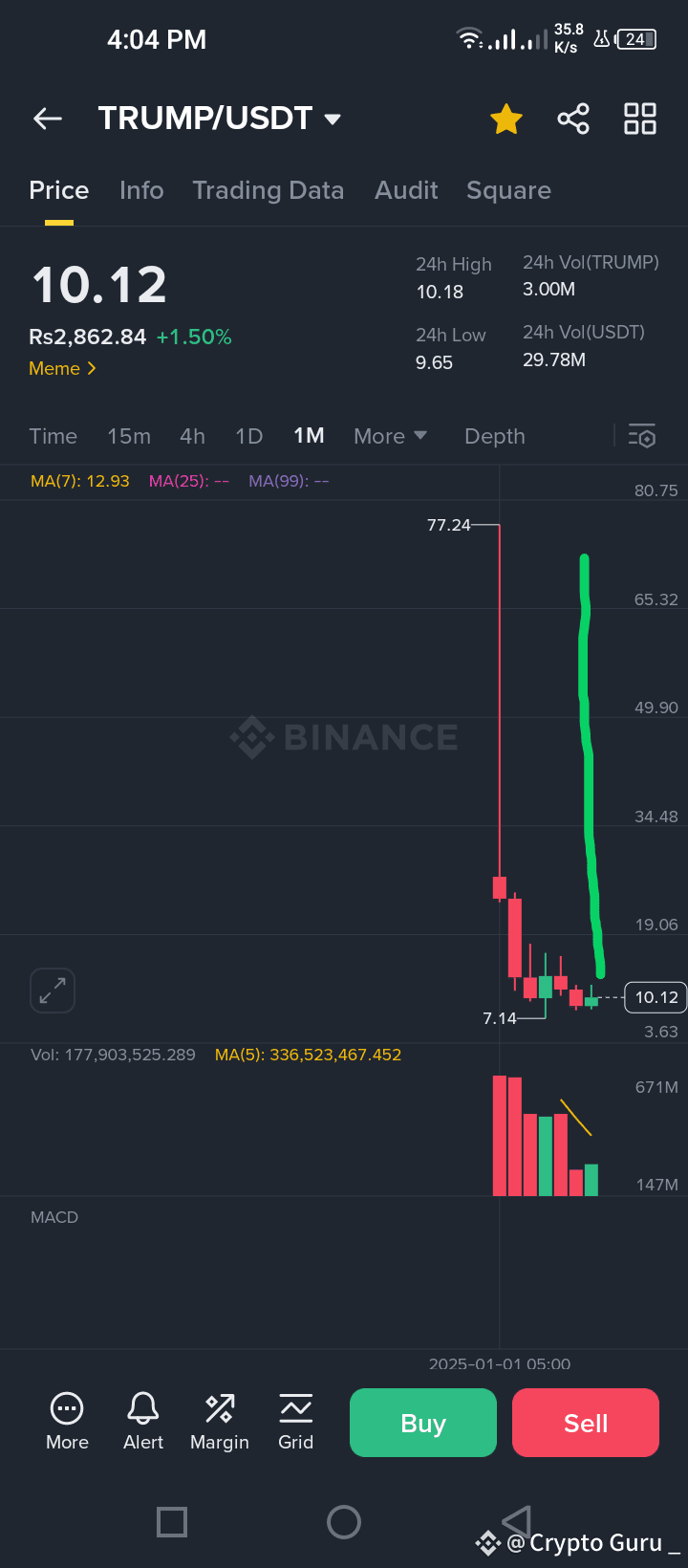This screenshot has height=1568, width=688.
Task: Tap the 7.14 low price label on chart
Action: [500, 1018]
